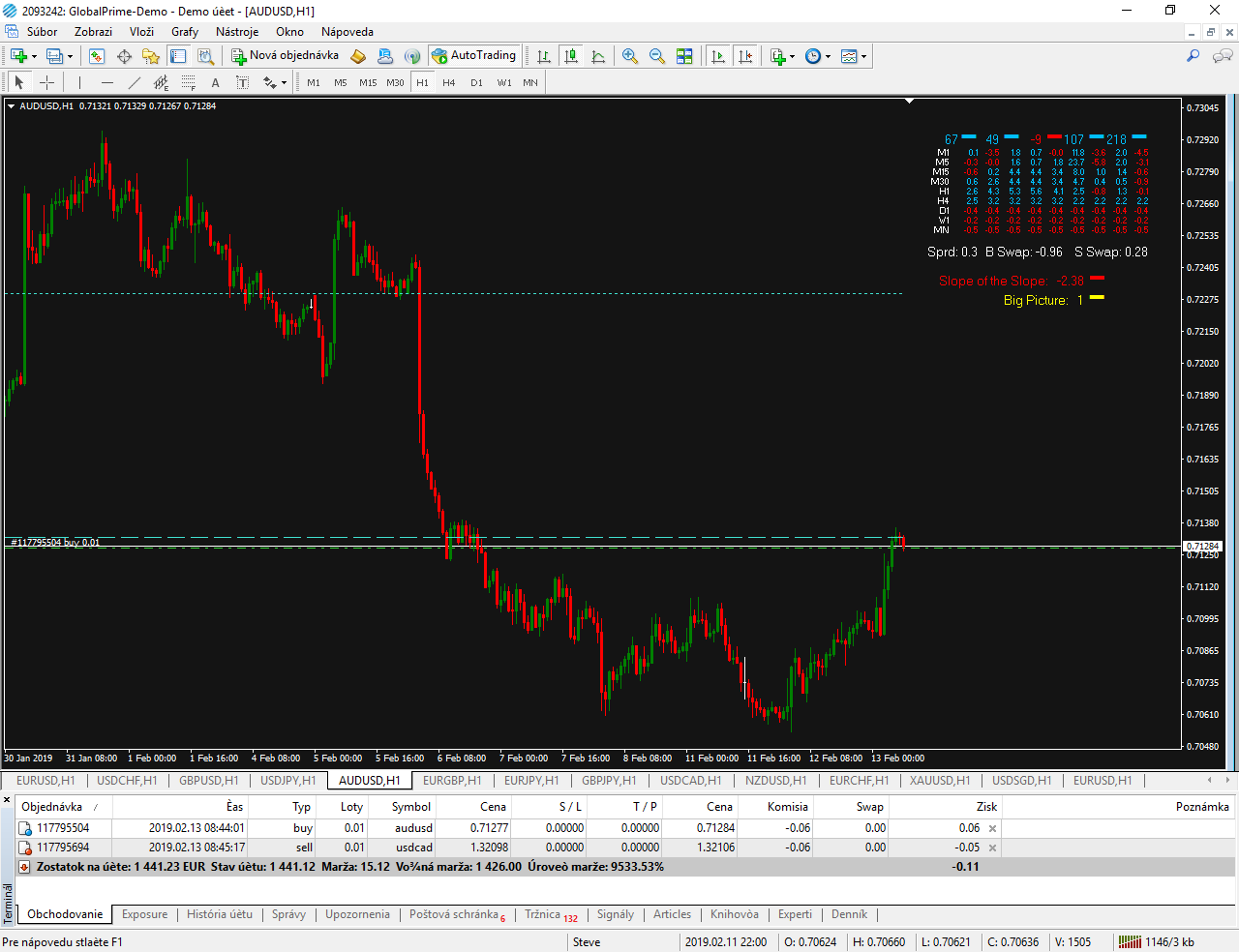Open the New Chart icon

[x=17, y=56]
